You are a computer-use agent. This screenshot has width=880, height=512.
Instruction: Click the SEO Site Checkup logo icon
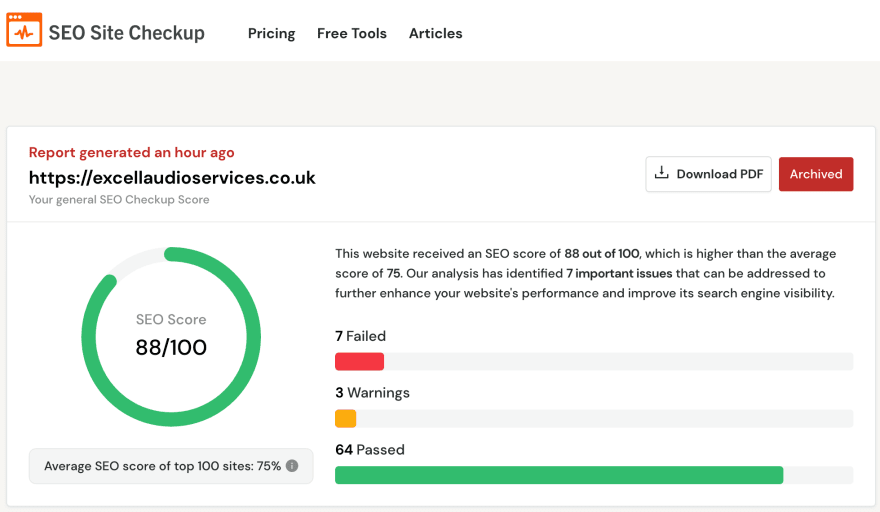(x=24, y=30)
